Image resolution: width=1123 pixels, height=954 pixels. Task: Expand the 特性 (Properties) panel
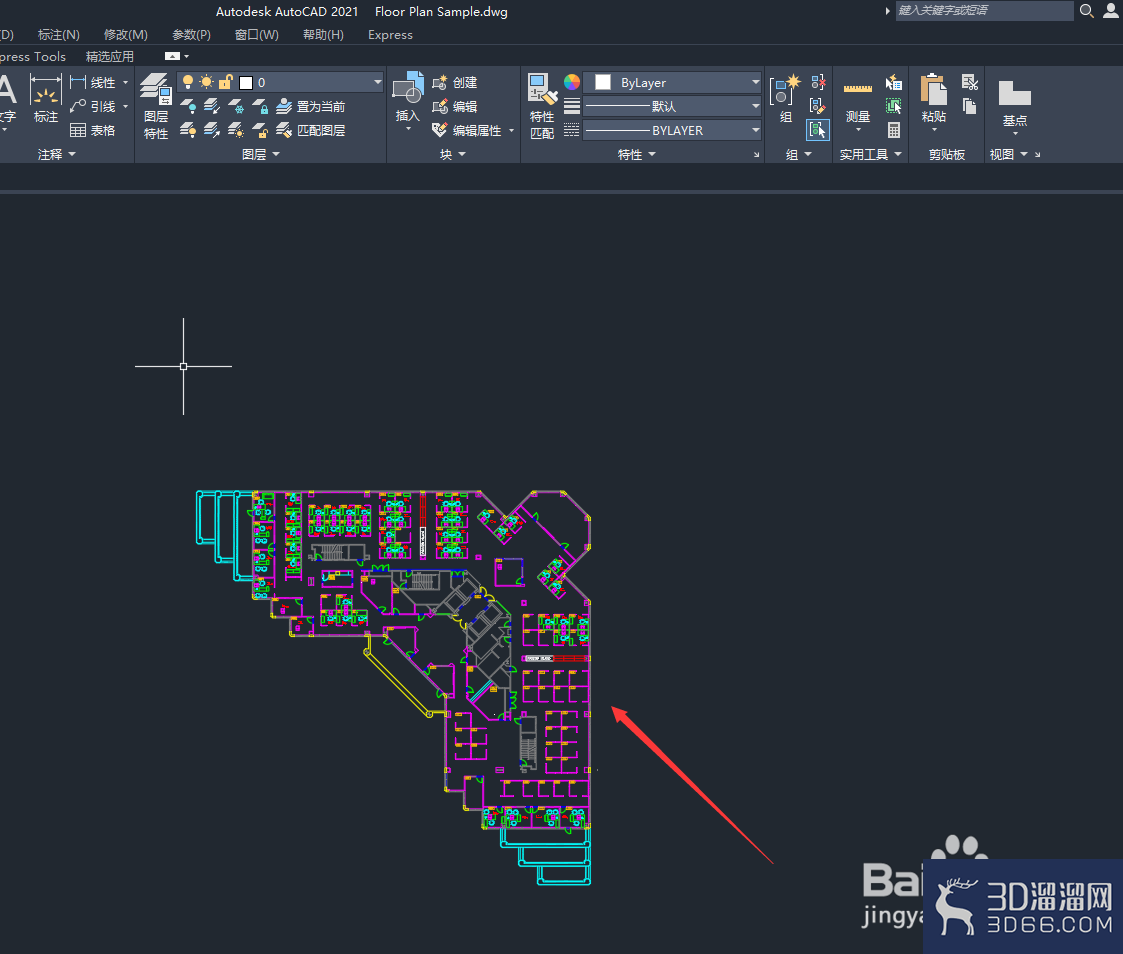(637, 155)
